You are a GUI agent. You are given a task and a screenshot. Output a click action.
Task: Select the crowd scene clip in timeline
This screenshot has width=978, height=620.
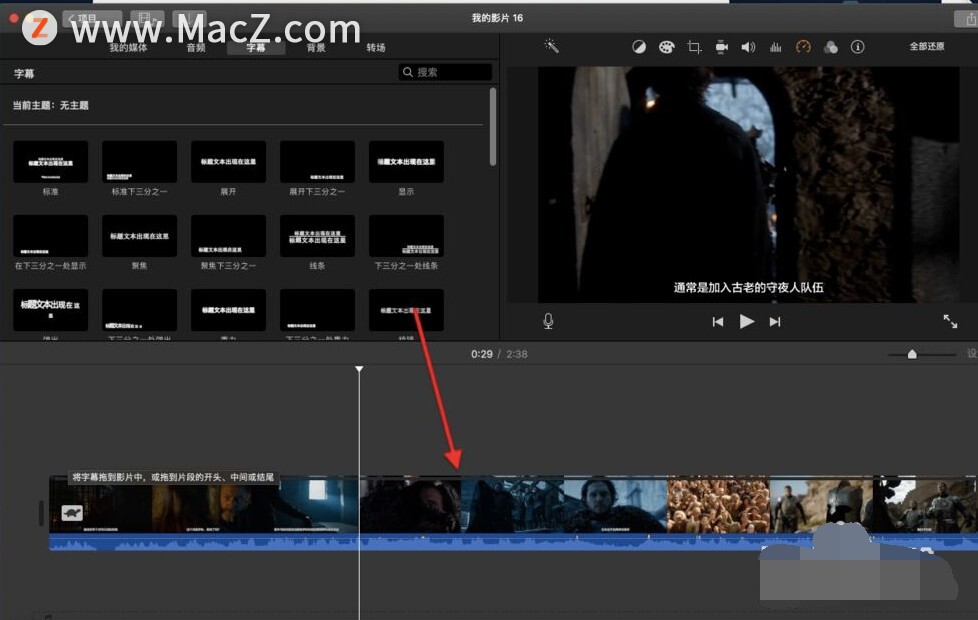(718, 505)
